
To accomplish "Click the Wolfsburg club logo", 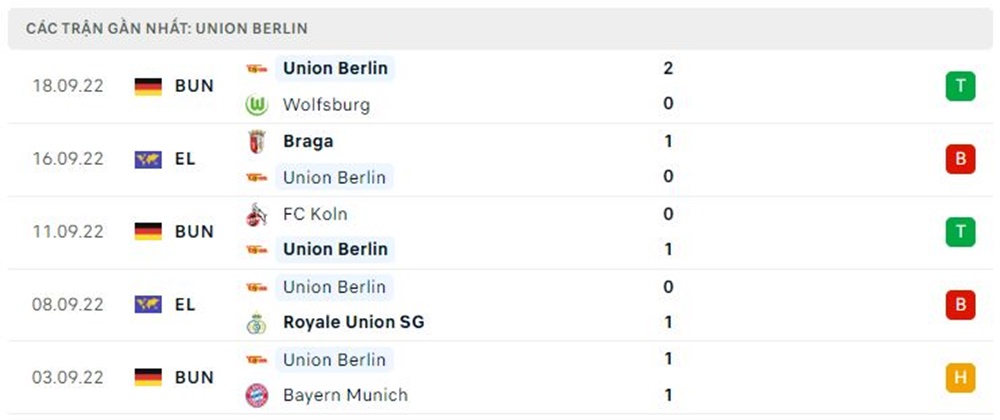I will pyautogui.click(x=257, y=105).
